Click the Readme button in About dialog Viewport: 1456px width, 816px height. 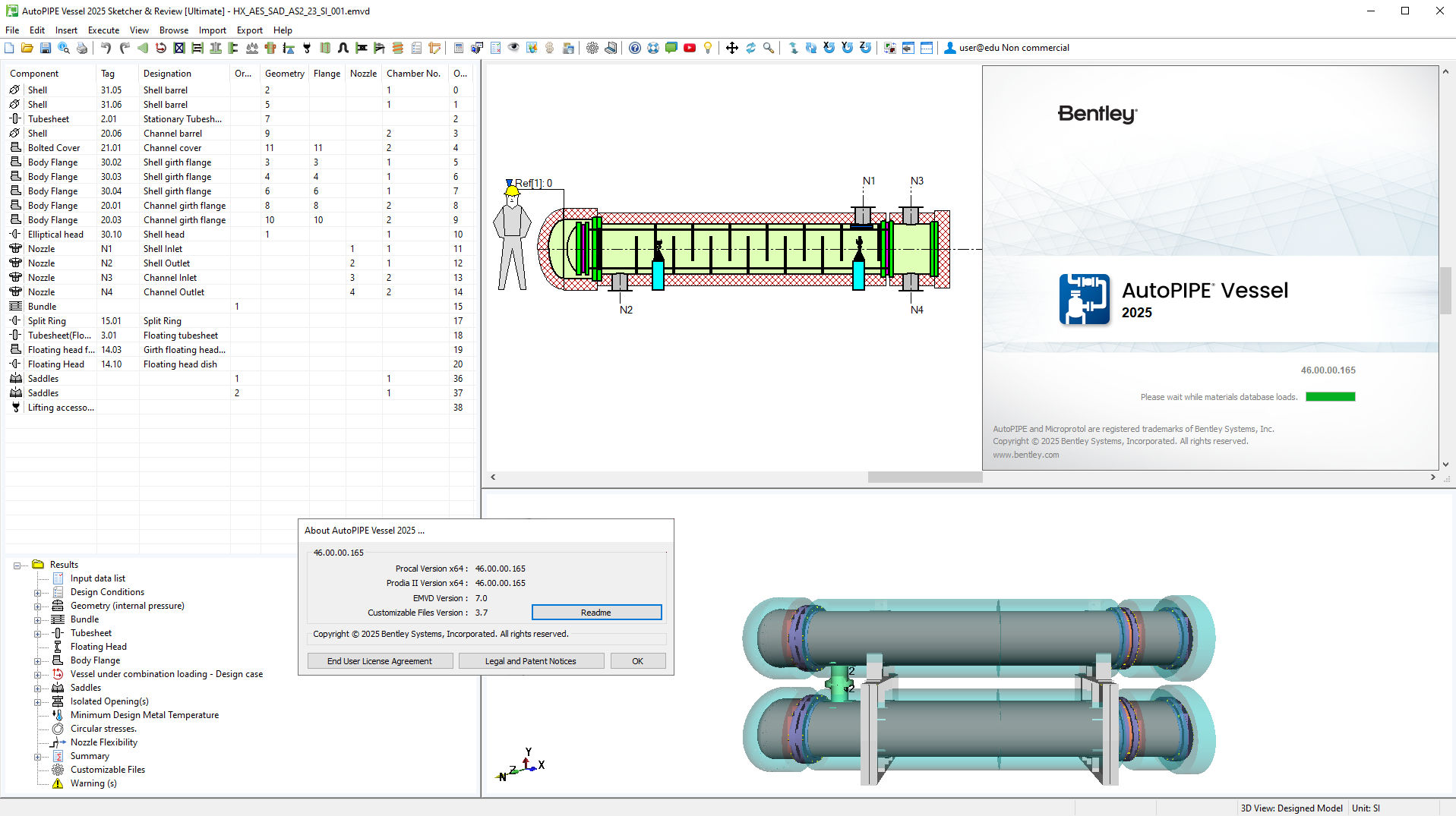click(596, 613)
